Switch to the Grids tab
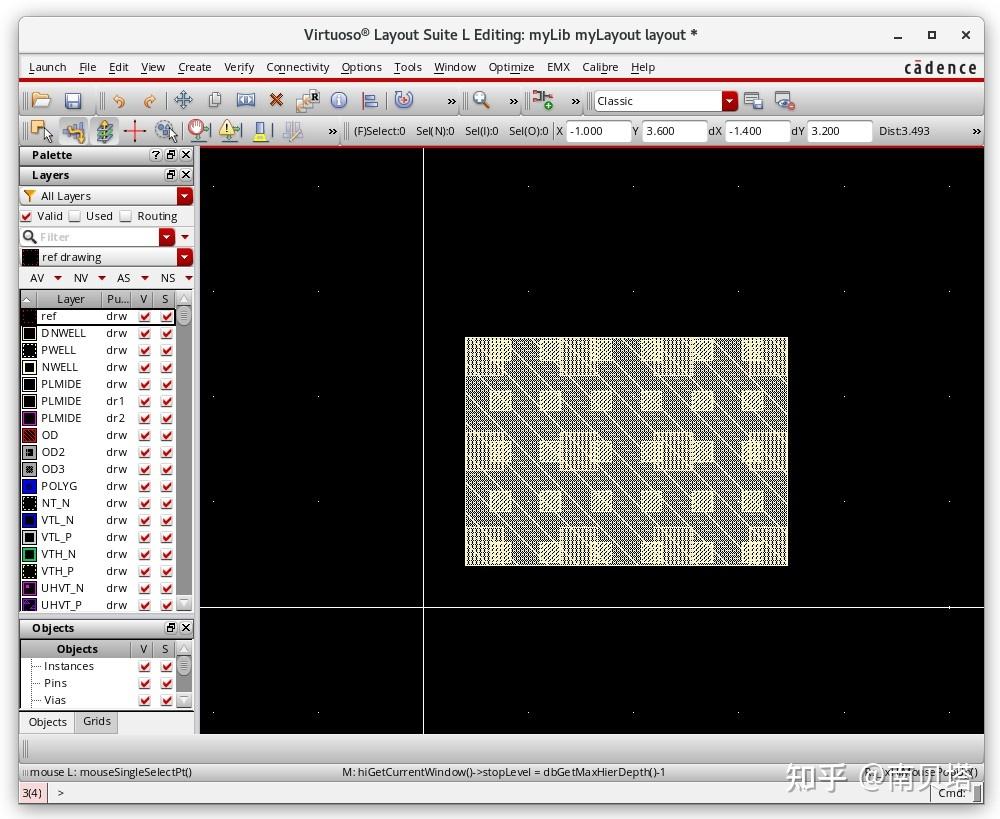The image size is (1000, 819). (x=97, y=721)
